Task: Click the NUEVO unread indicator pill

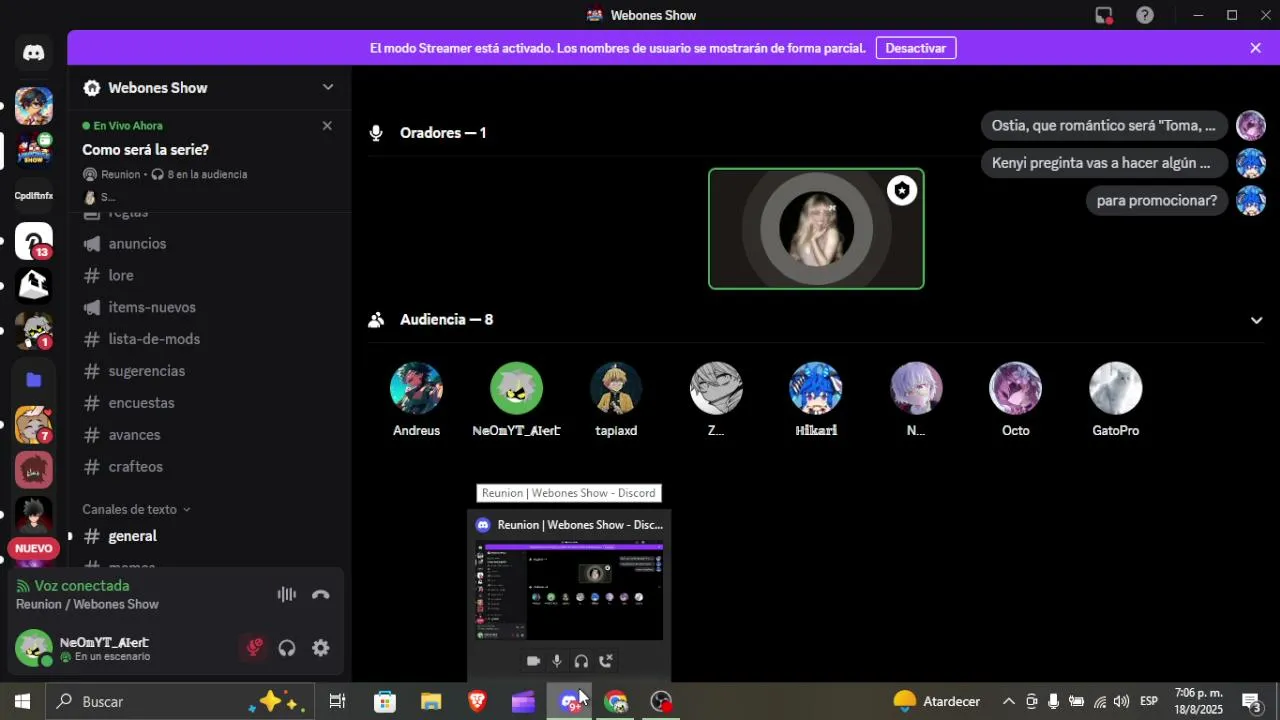Action: [x=34, y=548]
